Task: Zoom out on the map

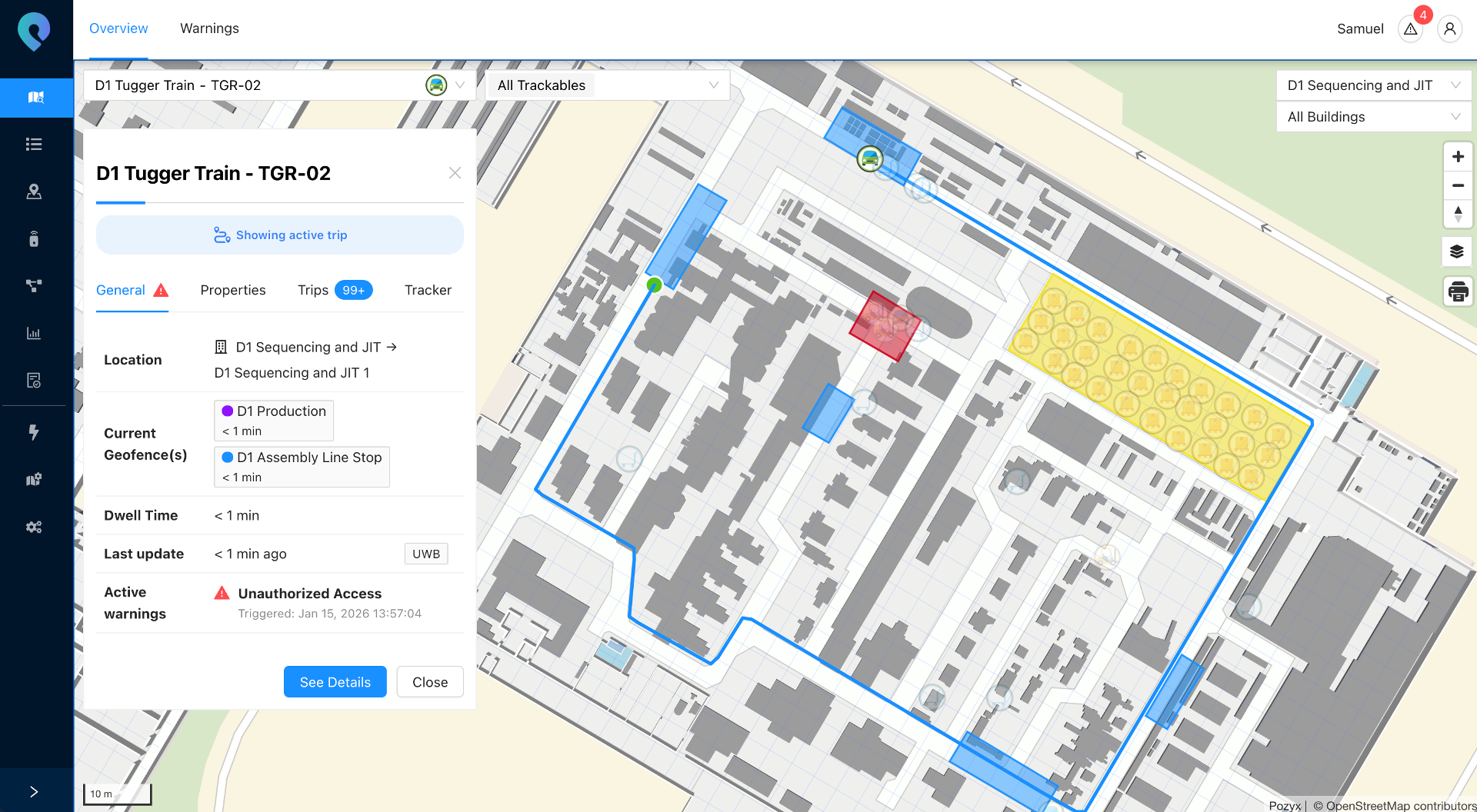Action: tap(1458, 185)
